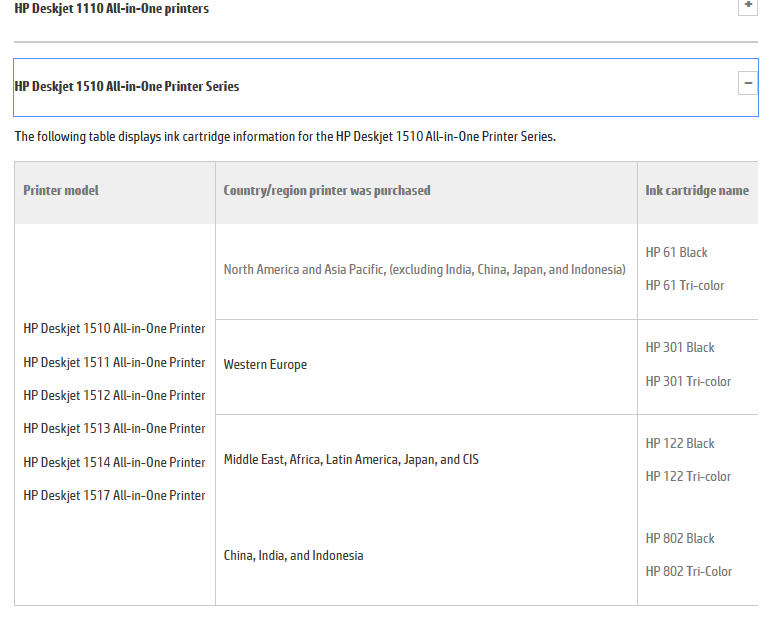Click the HP 301 Tri-color cartridge text
775x630 pixels.
pos(688,381)
